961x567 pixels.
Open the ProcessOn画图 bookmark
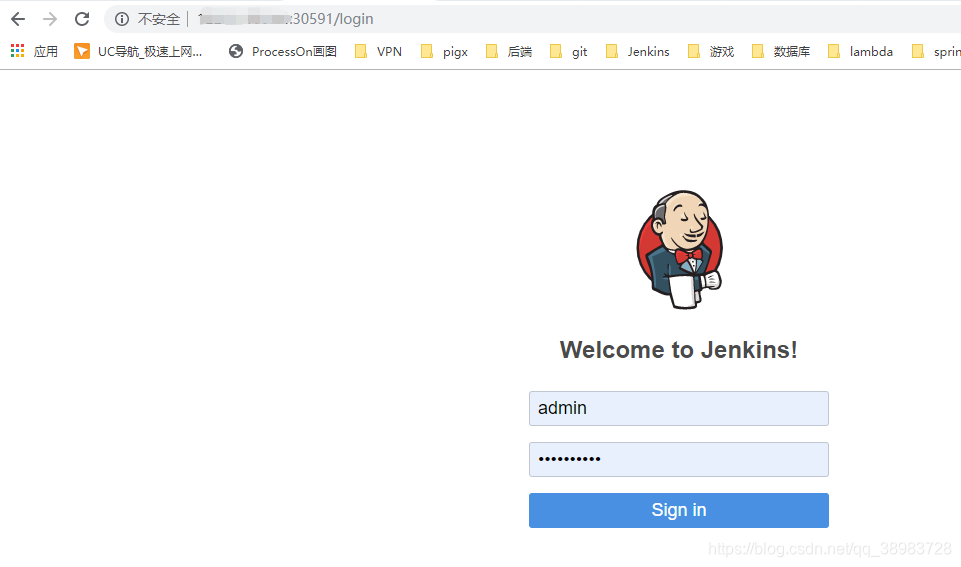pyautogui.click(x=283, y=51)
